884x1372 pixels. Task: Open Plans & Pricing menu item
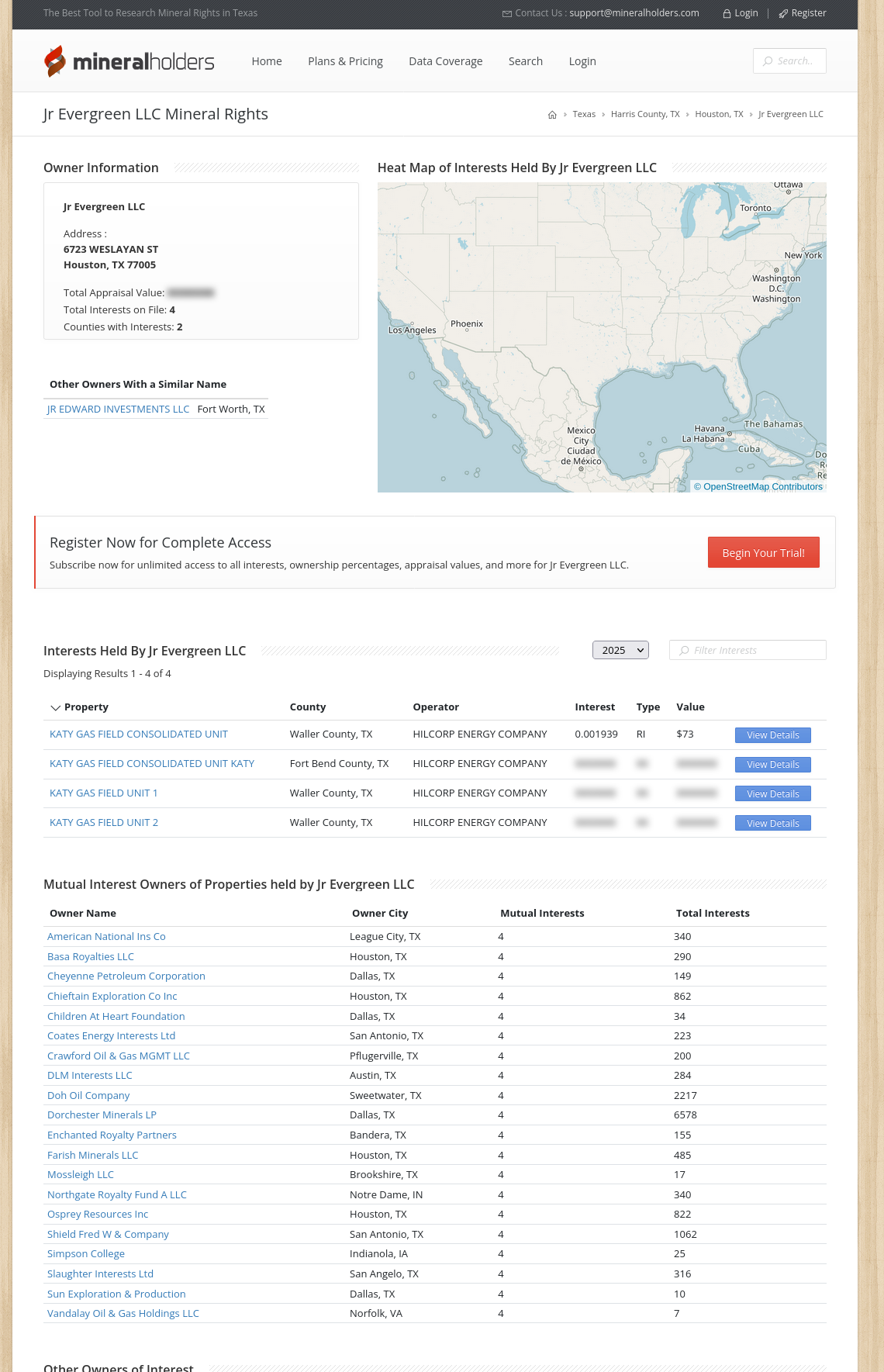[345, 61]
